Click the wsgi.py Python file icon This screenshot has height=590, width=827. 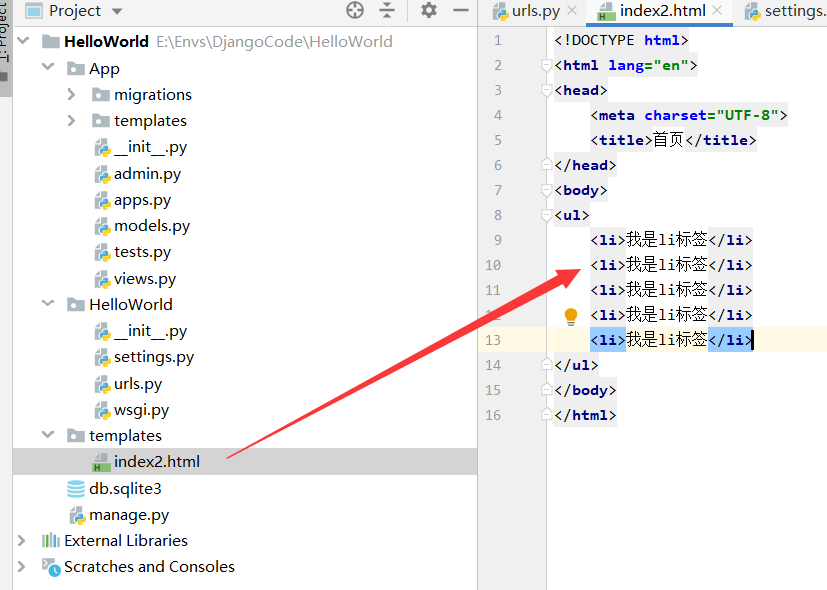point(102,410)
